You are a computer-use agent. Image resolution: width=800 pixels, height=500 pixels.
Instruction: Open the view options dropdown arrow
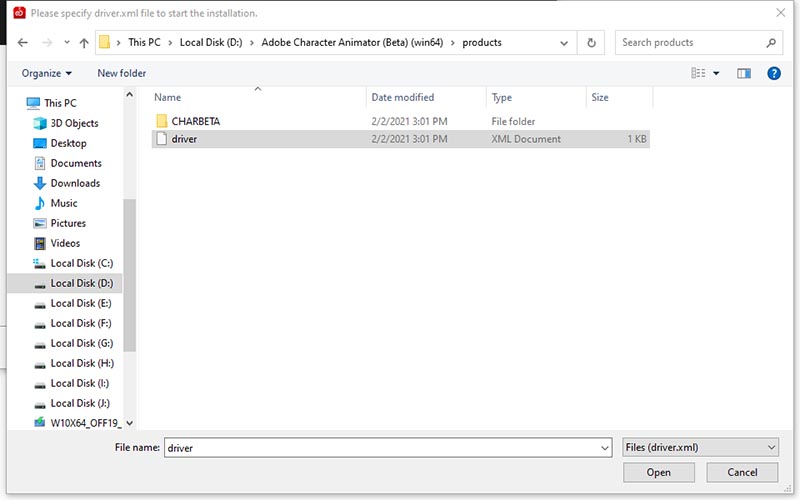[716, 73]
